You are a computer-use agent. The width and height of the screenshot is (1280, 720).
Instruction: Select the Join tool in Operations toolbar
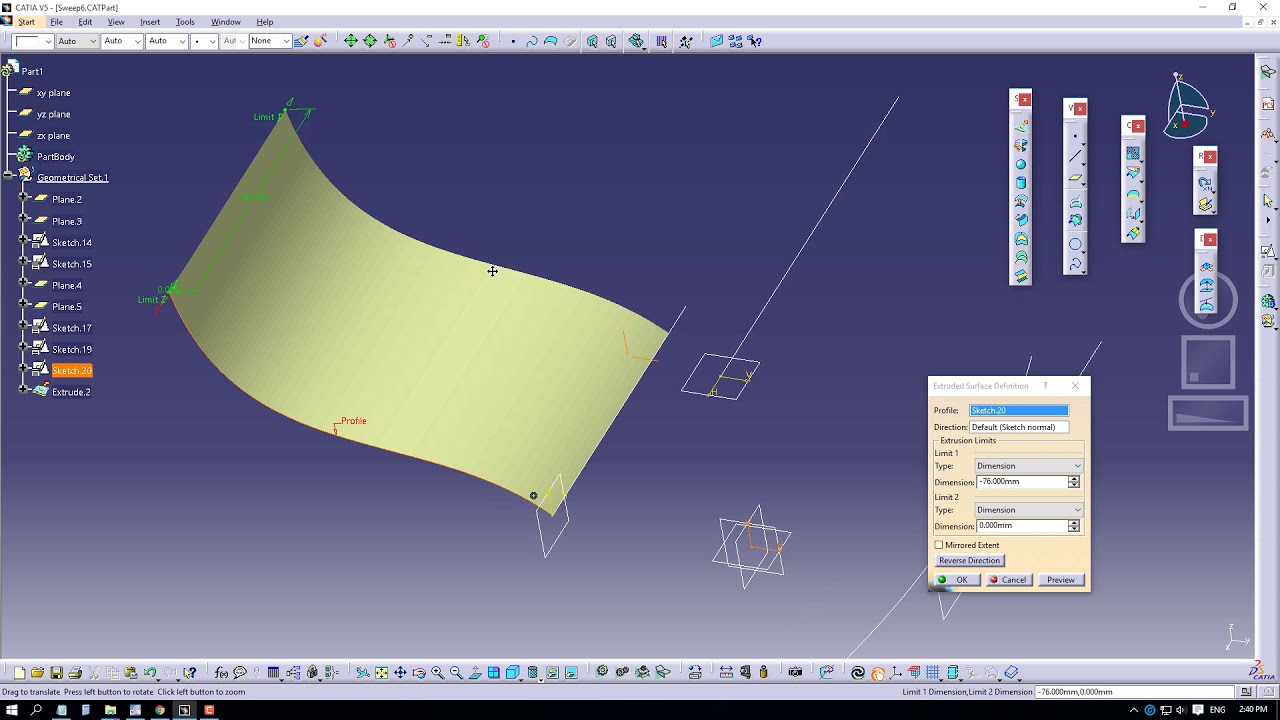click(1133, 153)
